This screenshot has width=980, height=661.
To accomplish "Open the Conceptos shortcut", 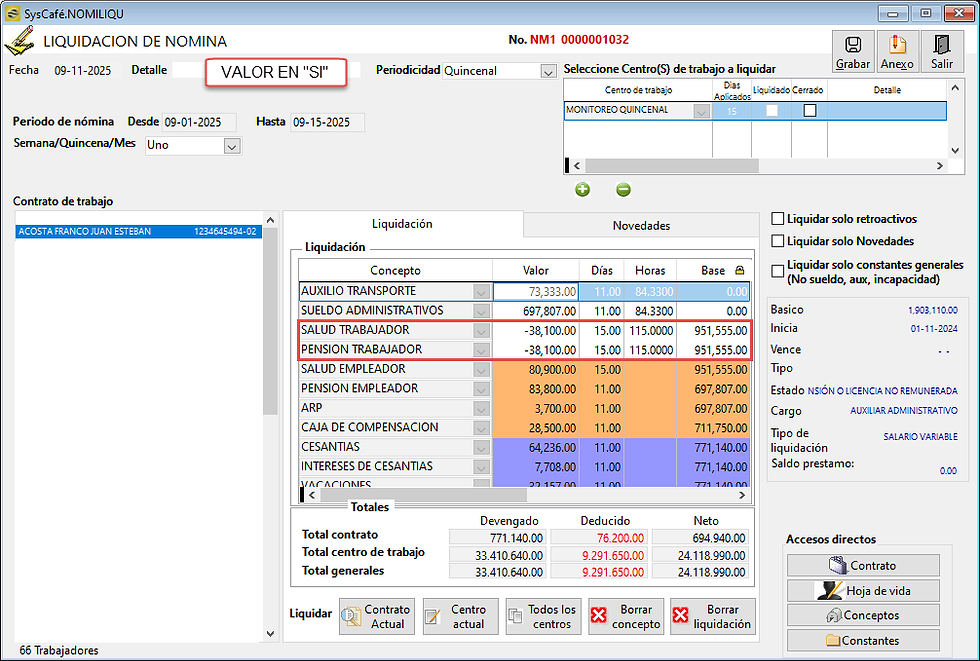I will 863,615.
